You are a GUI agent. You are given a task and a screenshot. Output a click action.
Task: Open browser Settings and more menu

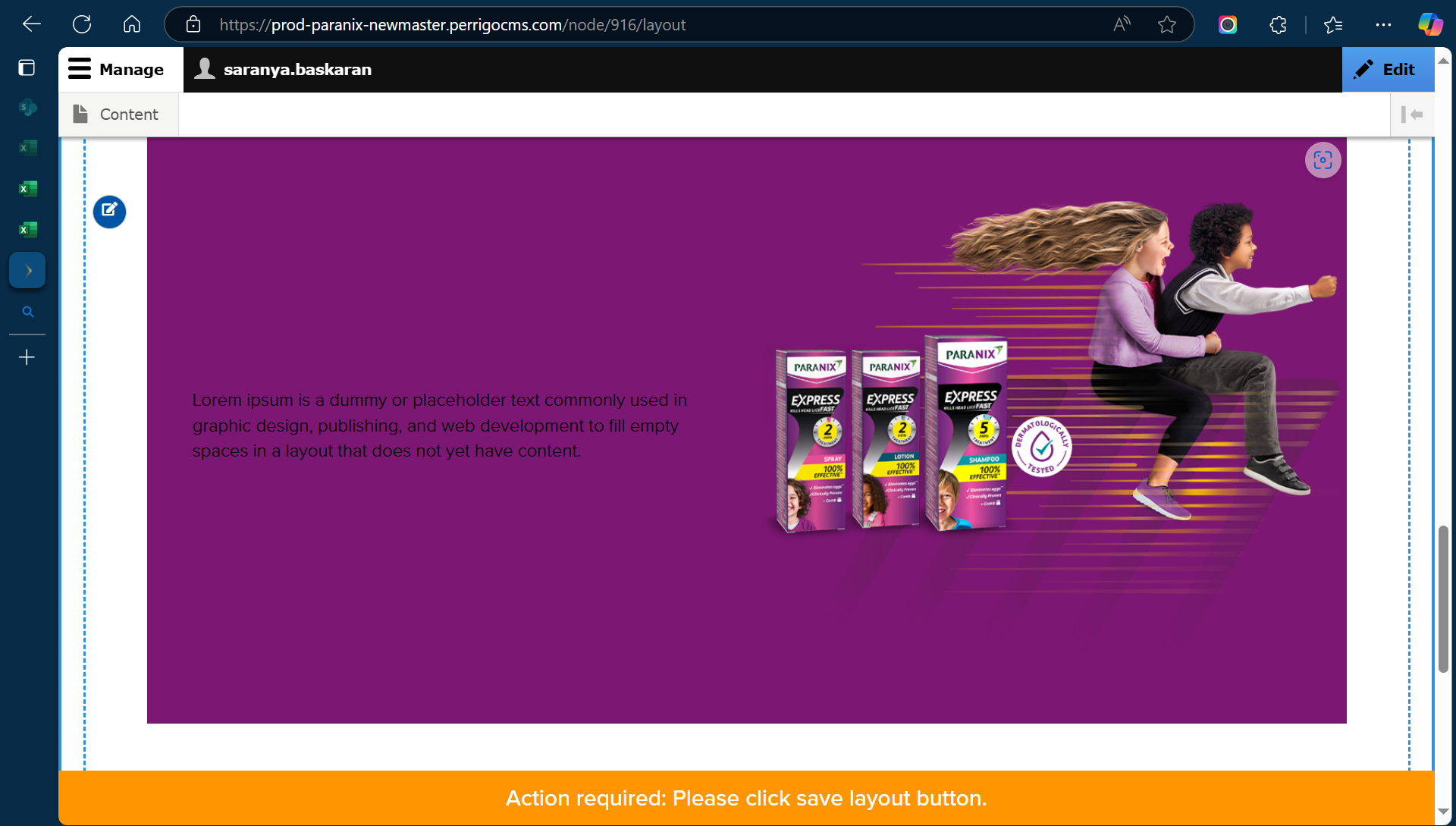pos(1383,24)
